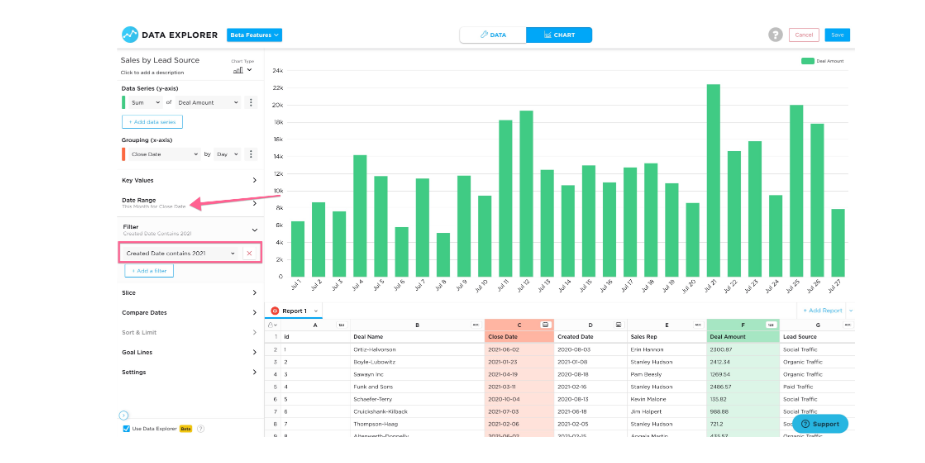Click the Stanley Hudson cell in row 3
The height and width of the screenshot is (463, 925).
coord(667,362)
